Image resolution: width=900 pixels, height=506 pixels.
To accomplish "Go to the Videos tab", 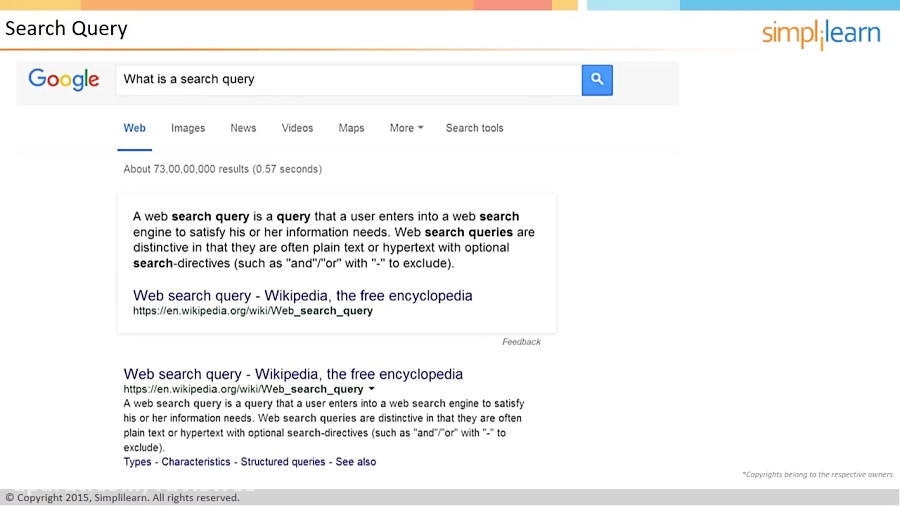I will (297, 128).
